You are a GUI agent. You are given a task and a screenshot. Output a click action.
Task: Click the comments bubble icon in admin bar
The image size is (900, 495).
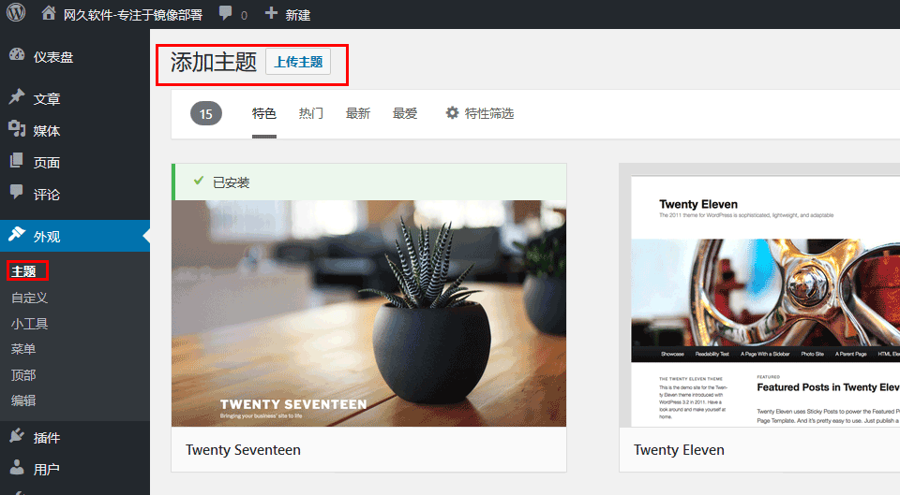tap(226, 14)
